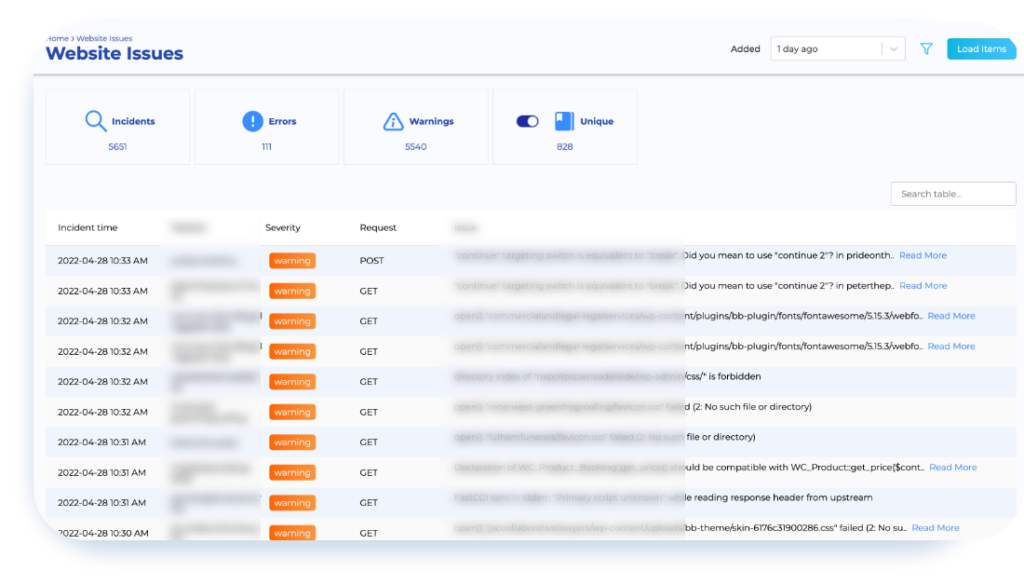
Task: Click 'Read More' on the failed css file row
Action: pos(935,527)
